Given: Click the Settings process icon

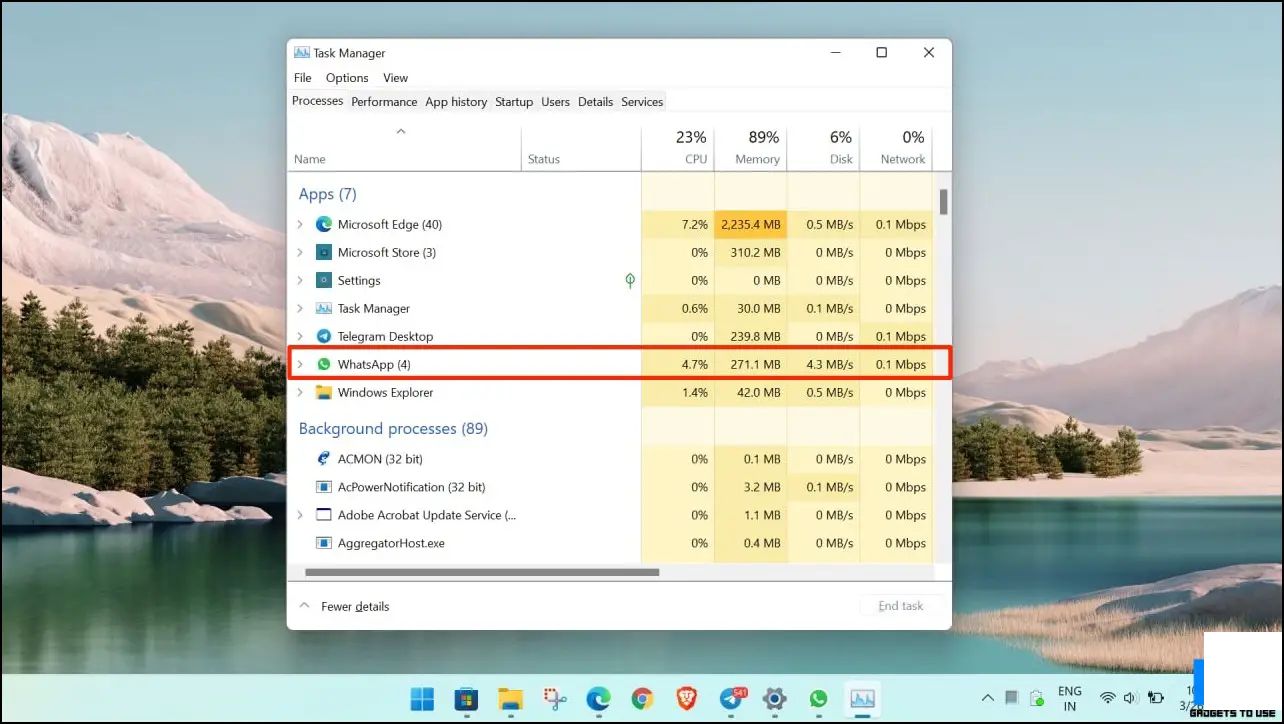Looking at the screenshot, I should tap(324, 280).
